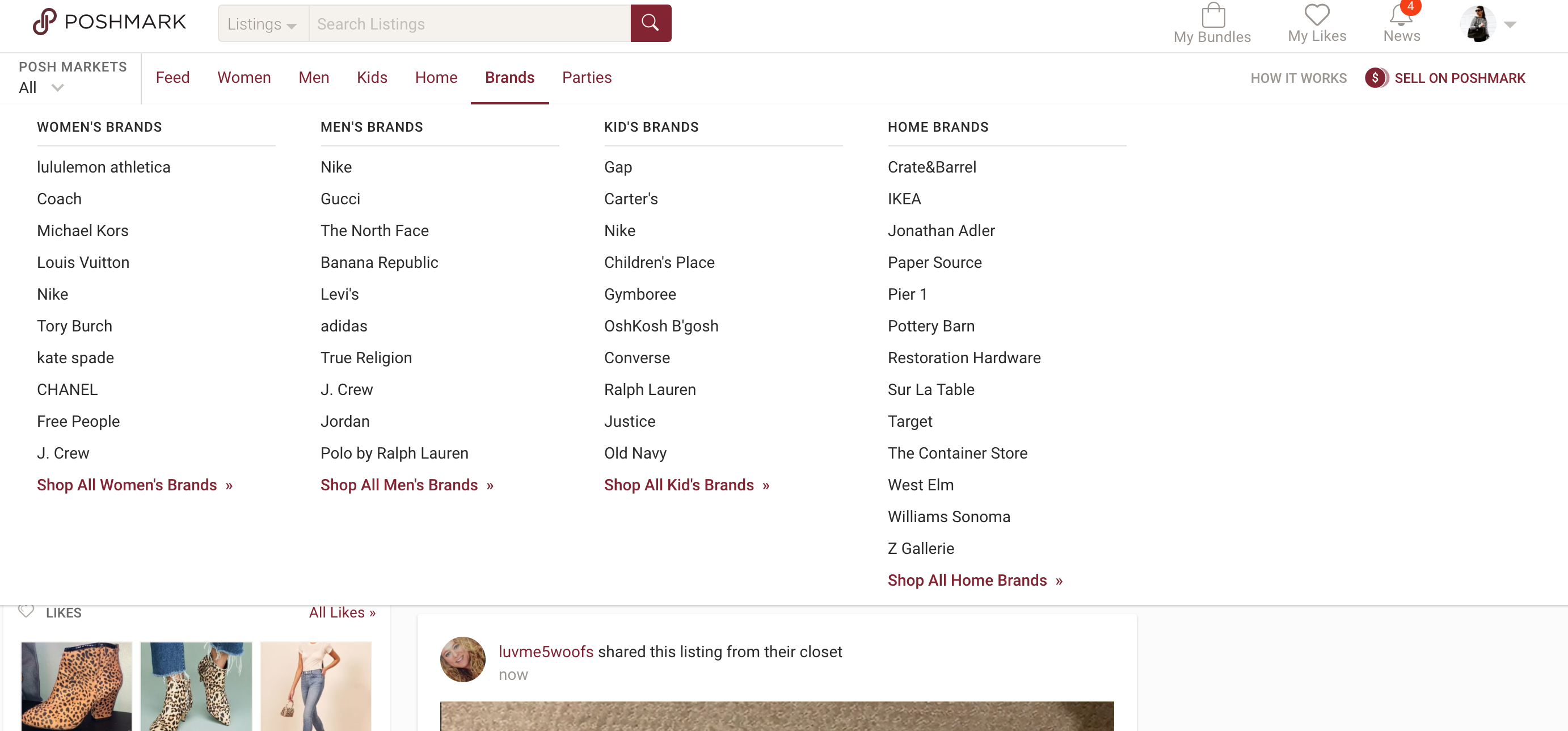Select Gap in Kid's Brands
Screen dimensions: 1568x731
click(618, 167)
